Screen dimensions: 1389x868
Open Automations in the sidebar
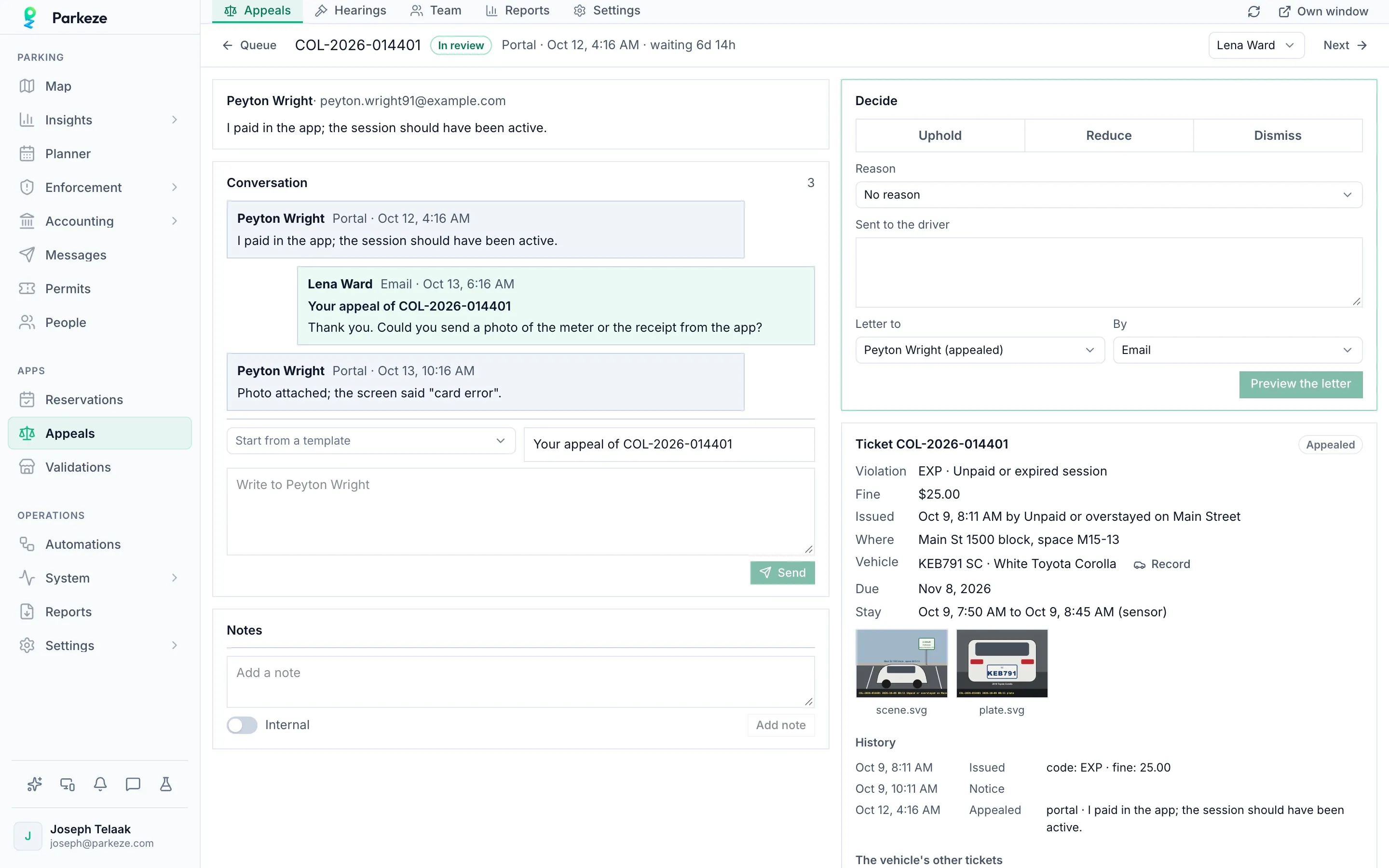point(99,544)
